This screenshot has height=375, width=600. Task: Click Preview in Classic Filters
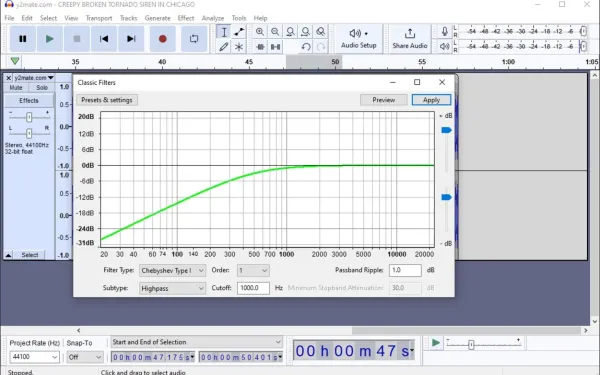(x=383, y=100)
